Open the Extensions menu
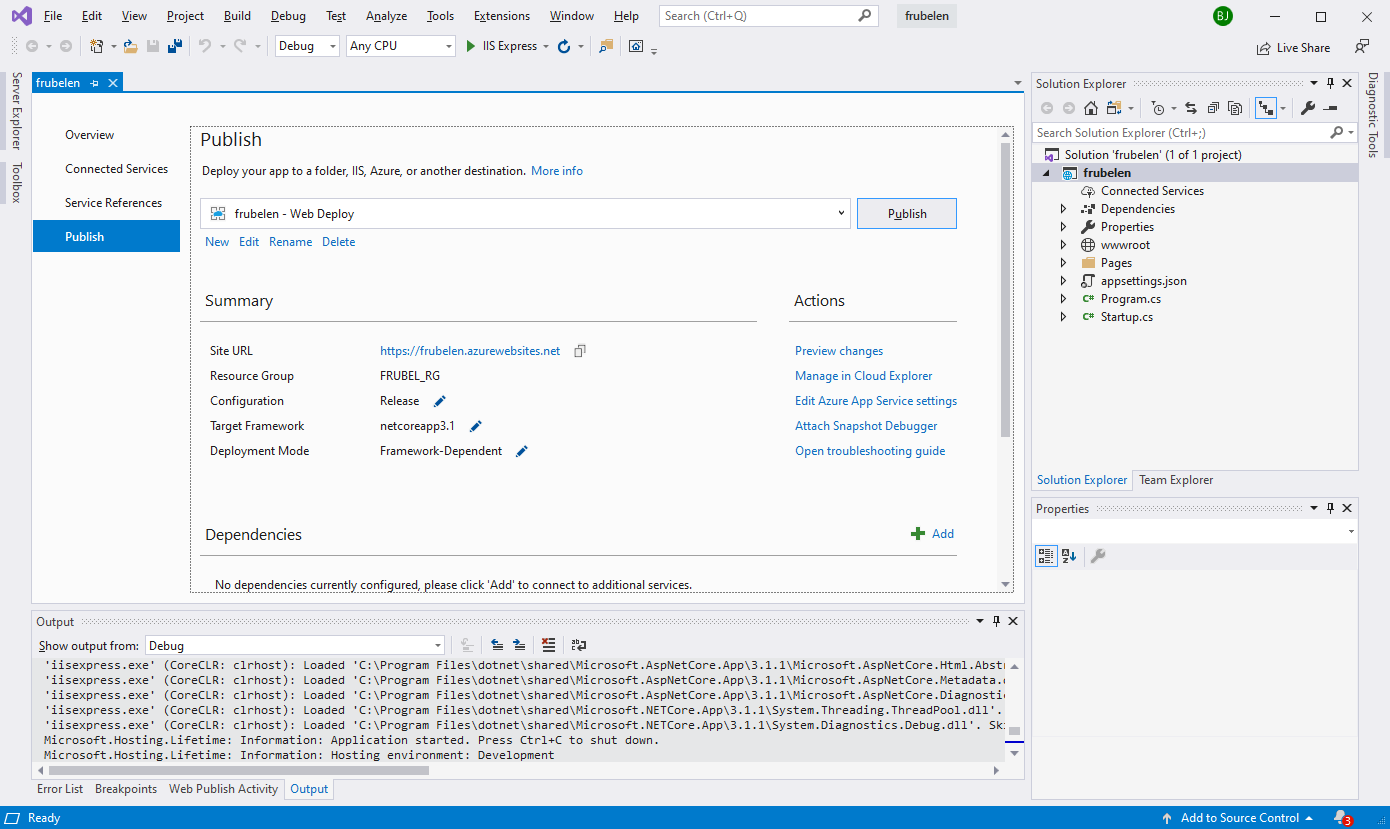1390x829 pixels. (x=502, y=16)
